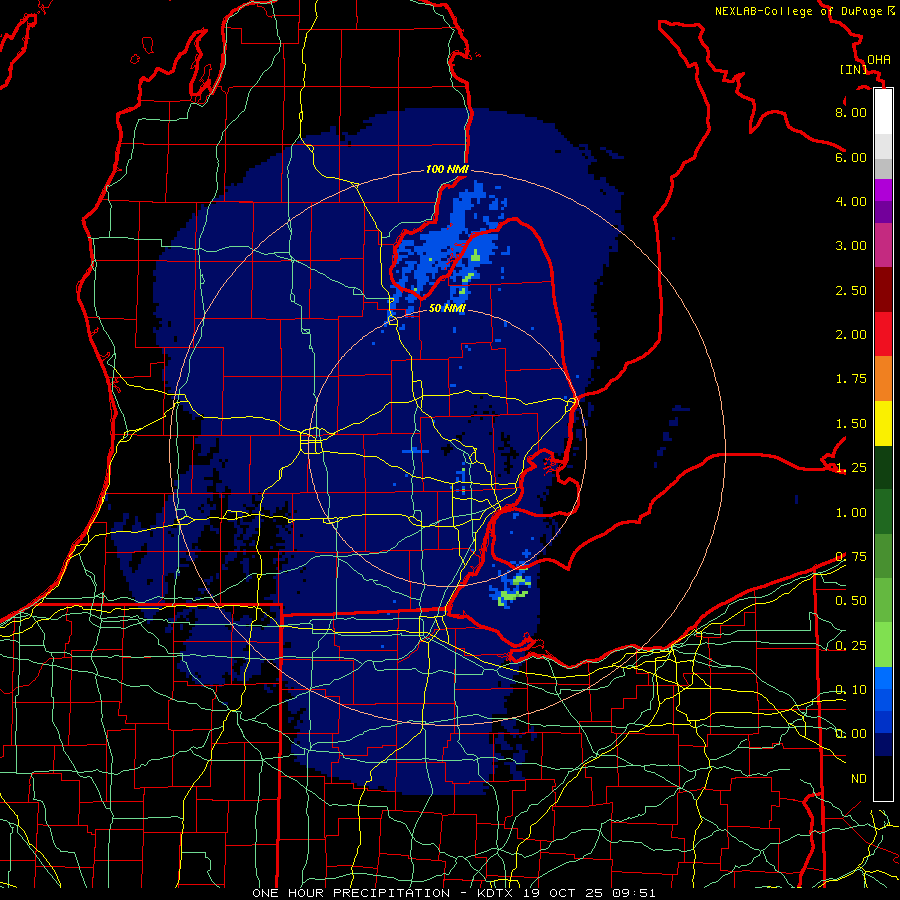
Task: Click the 50 NMI range ring label
Action: pos(447,308)
